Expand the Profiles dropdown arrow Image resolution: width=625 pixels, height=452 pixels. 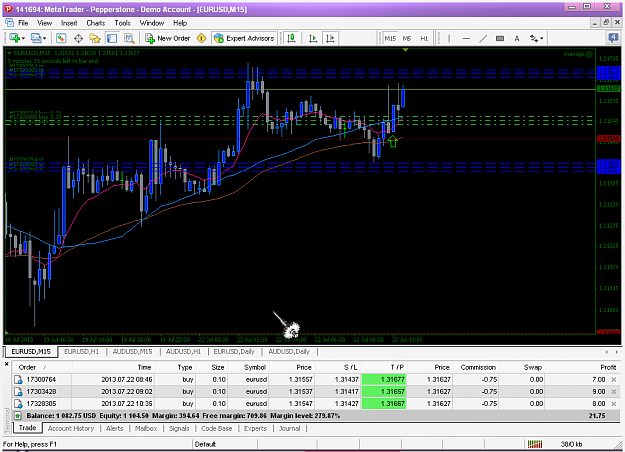tap(45, 39)
